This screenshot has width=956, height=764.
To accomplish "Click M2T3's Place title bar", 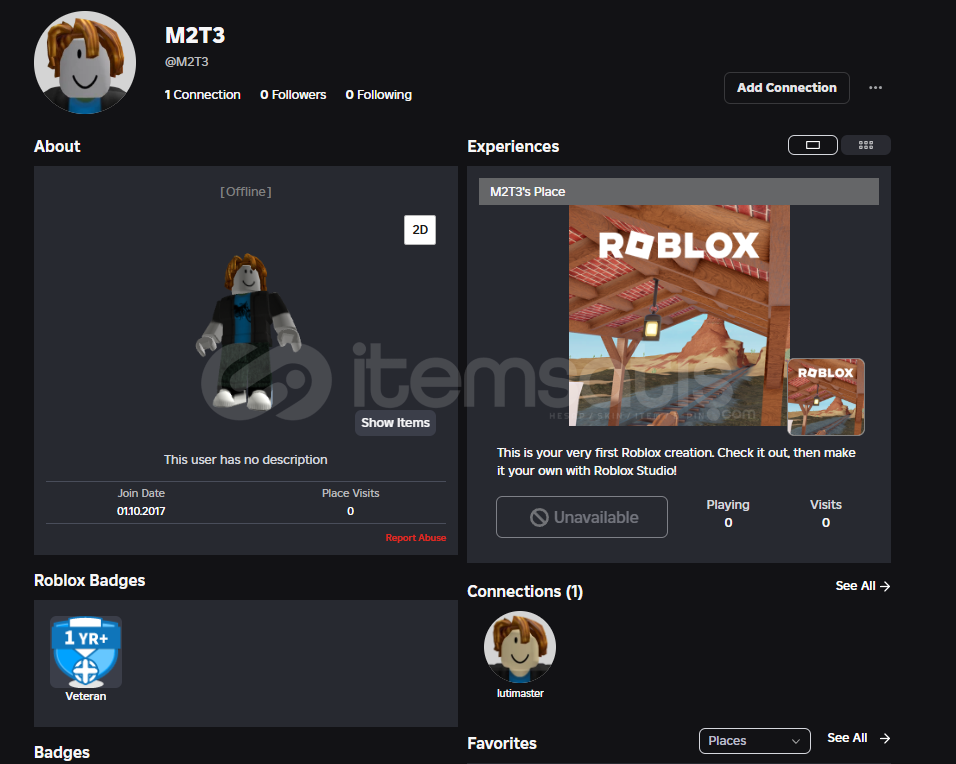I will coord(679,191).
